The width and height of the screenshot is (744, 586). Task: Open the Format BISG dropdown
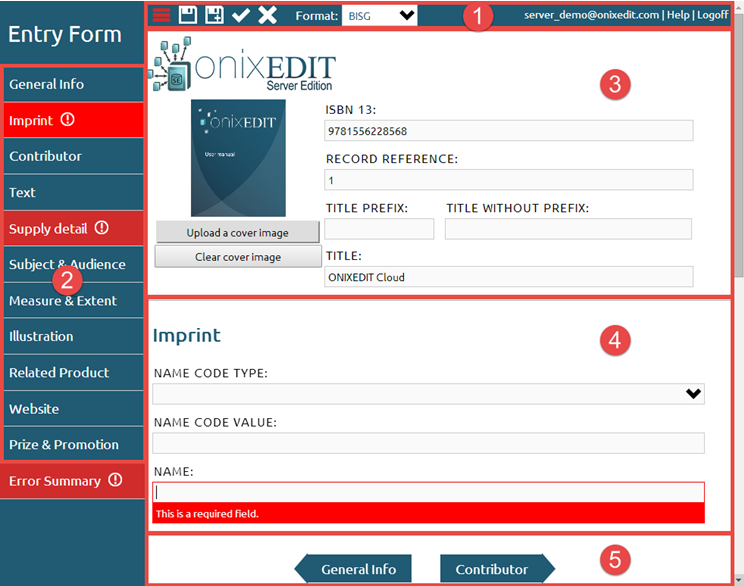[x=379, y=16]
